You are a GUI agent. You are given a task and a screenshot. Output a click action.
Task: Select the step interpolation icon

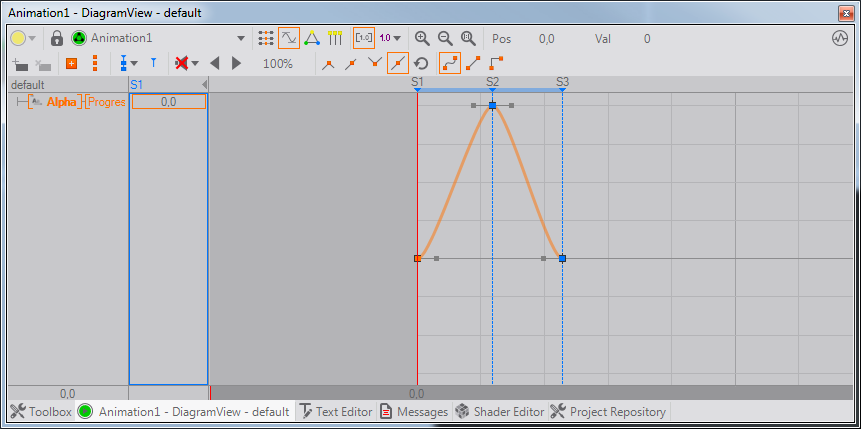(x=496, y=63)
